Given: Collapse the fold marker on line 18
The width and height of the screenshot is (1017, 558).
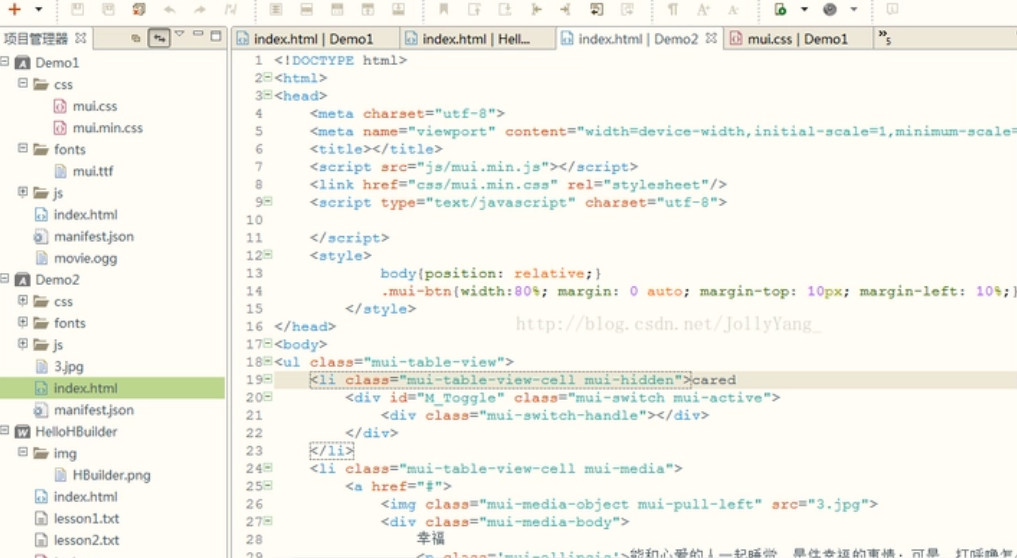Looking at the screenshot, I should click(267, 362).
